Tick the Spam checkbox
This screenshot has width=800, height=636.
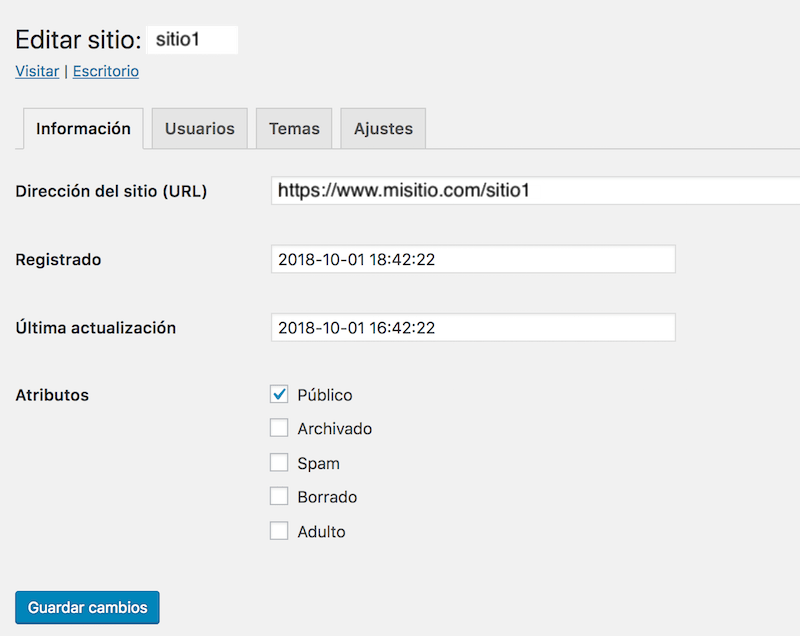tap(279, 463)
